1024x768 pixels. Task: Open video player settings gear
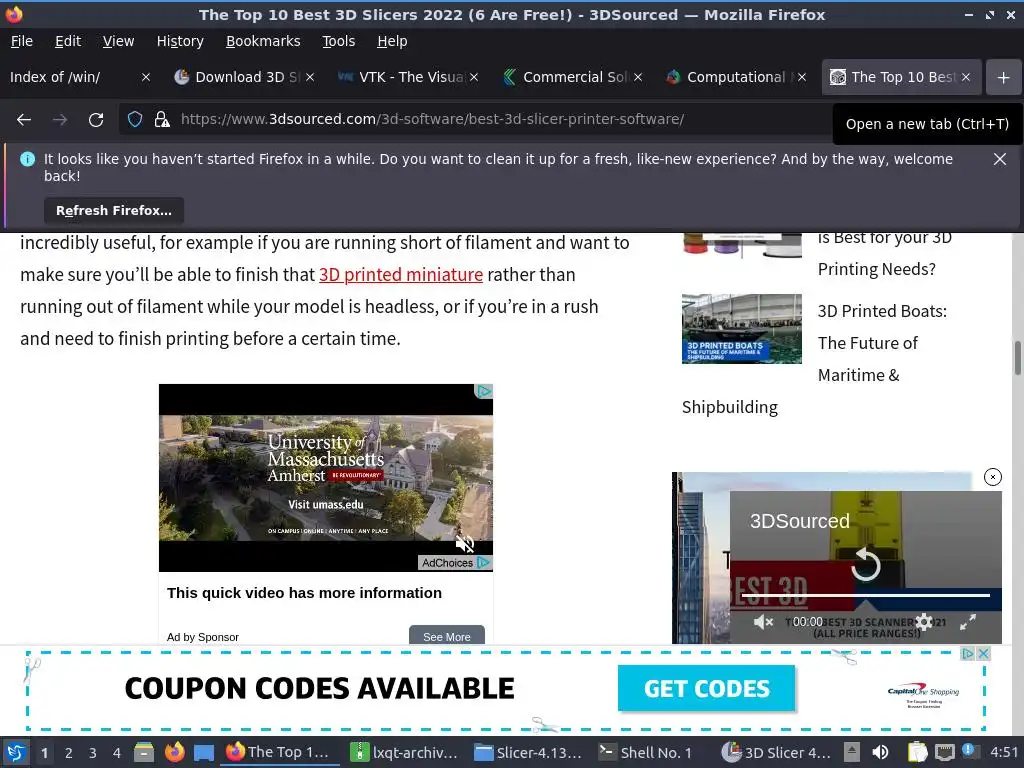click(924, 622)
